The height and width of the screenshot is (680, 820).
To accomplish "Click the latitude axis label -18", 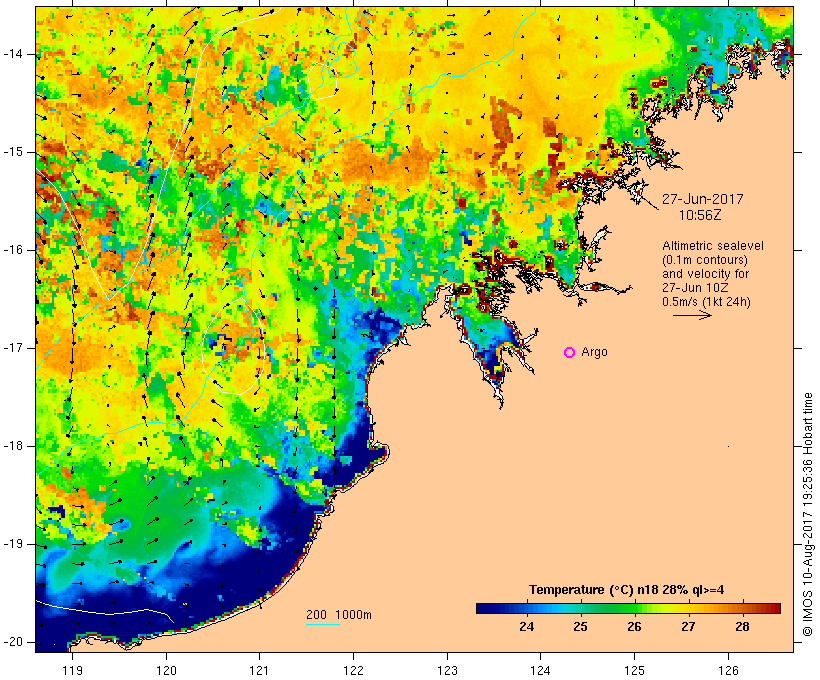I will pos(13,446).
